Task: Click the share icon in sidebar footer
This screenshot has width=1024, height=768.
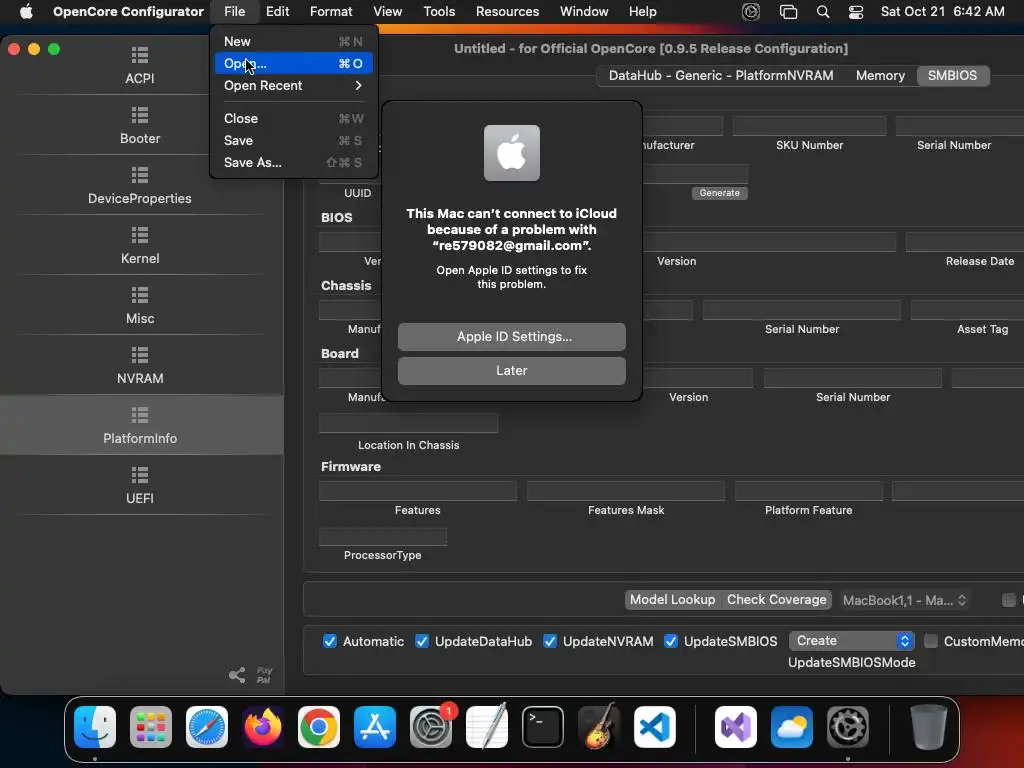Action: [237, 675]
